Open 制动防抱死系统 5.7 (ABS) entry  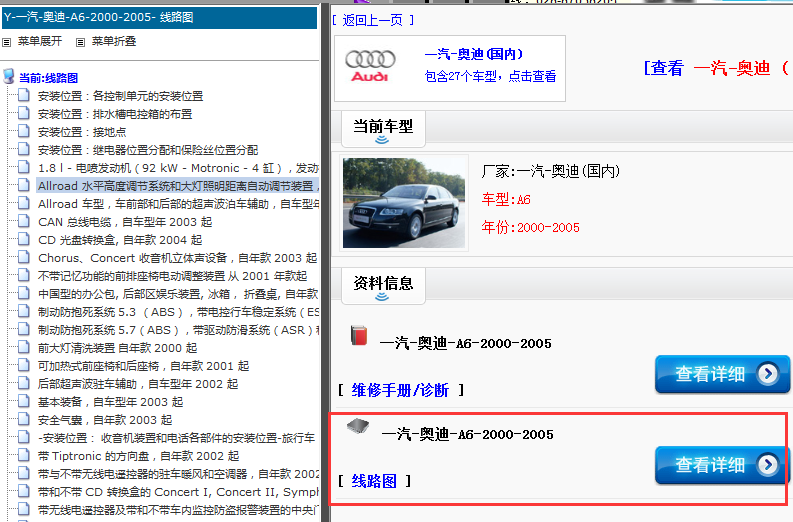(178, 330)
